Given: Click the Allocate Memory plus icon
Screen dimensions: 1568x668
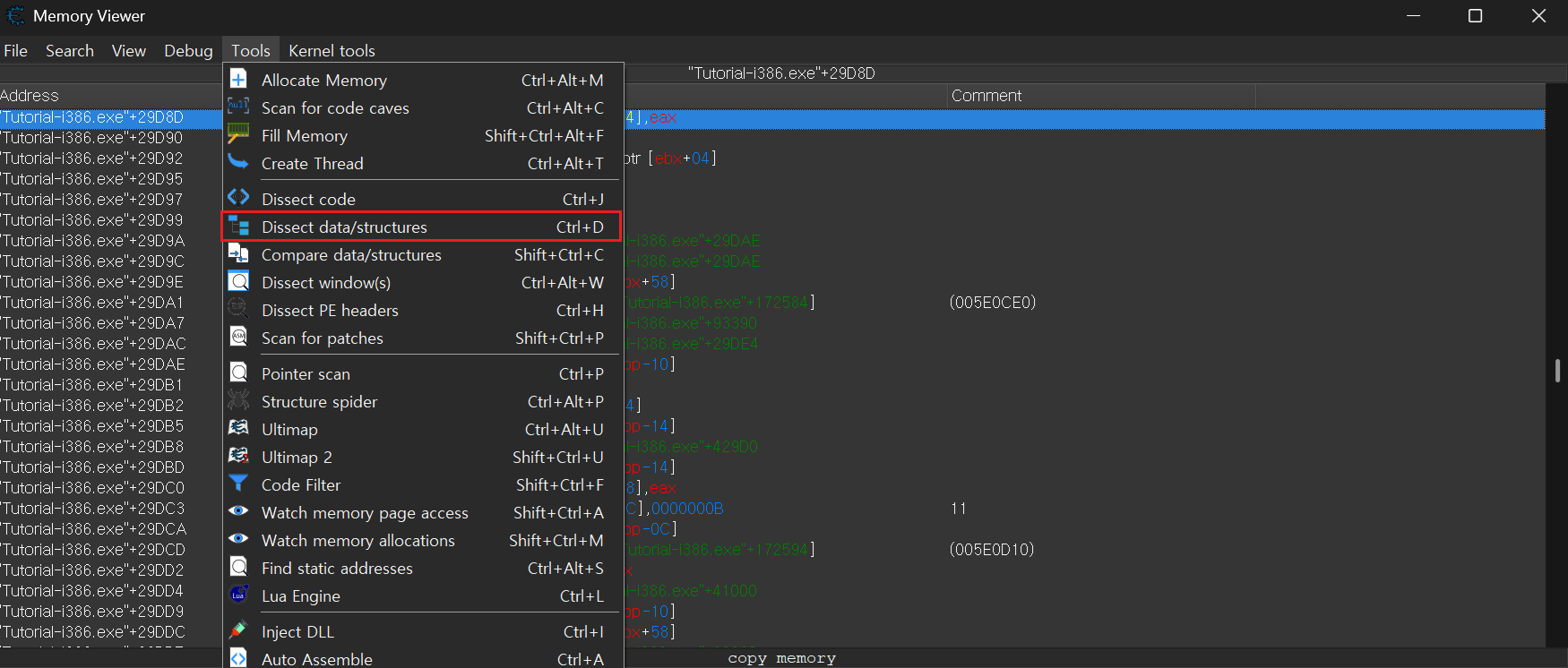Looking at the screenshot, I should pyautogui.click(x=238, y=80).
